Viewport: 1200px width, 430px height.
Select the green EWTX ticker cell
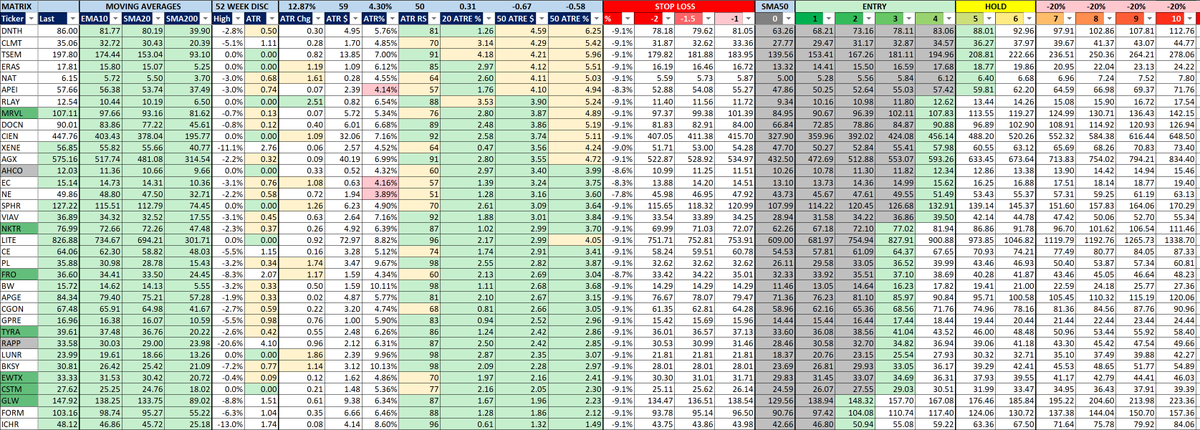point(20,376)
